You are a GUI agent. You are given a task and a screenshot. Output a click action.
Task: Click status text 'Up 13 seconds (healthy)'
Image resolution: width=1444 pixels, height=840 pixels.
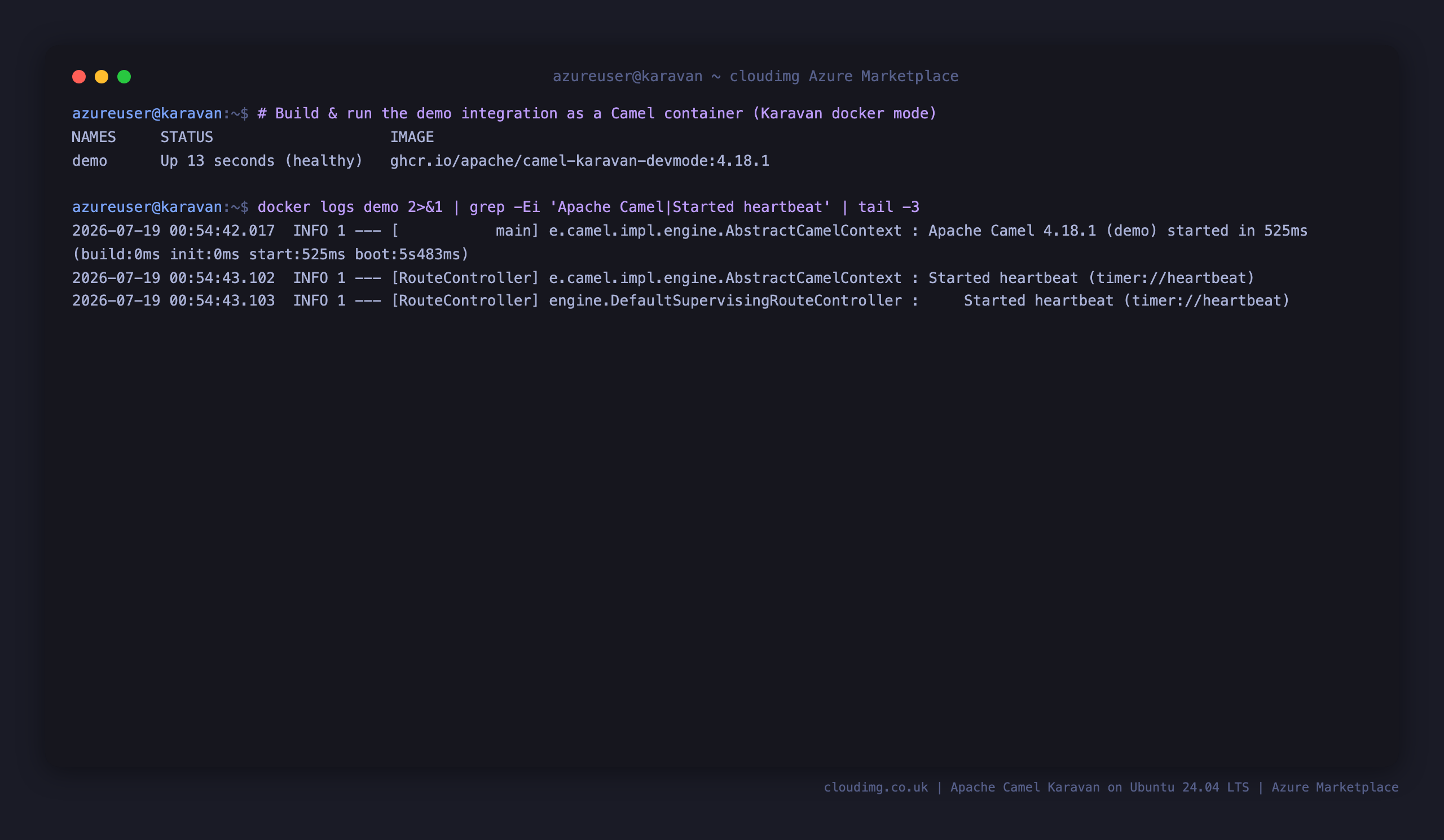pyautogui.click(x=262, y=161)
